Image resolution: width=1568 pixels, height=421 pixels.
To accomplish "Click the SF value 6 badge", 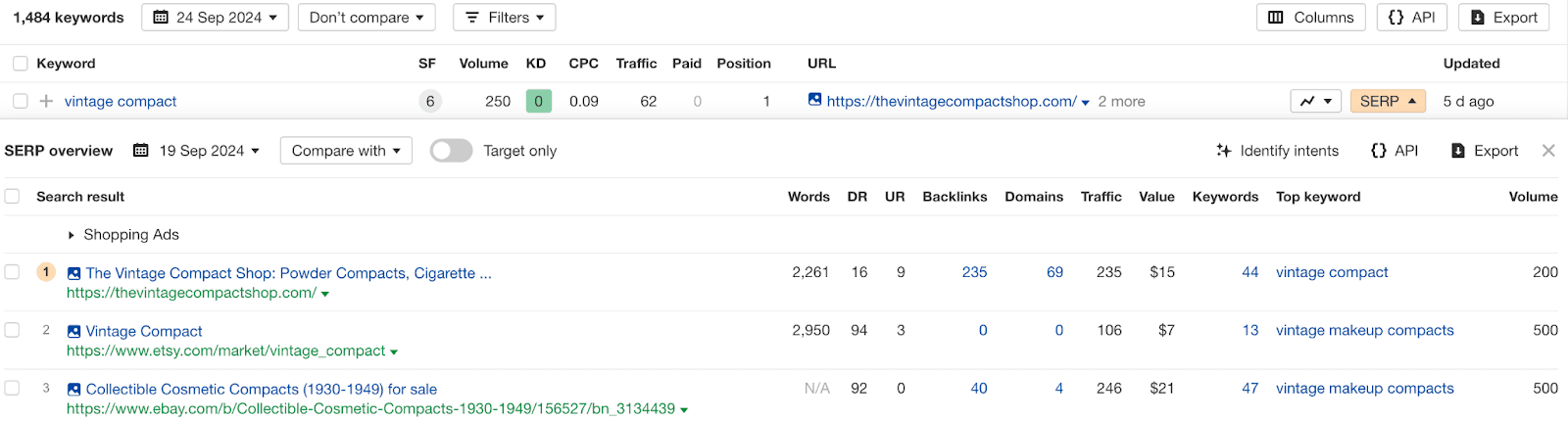I will [x=429, y=101].
